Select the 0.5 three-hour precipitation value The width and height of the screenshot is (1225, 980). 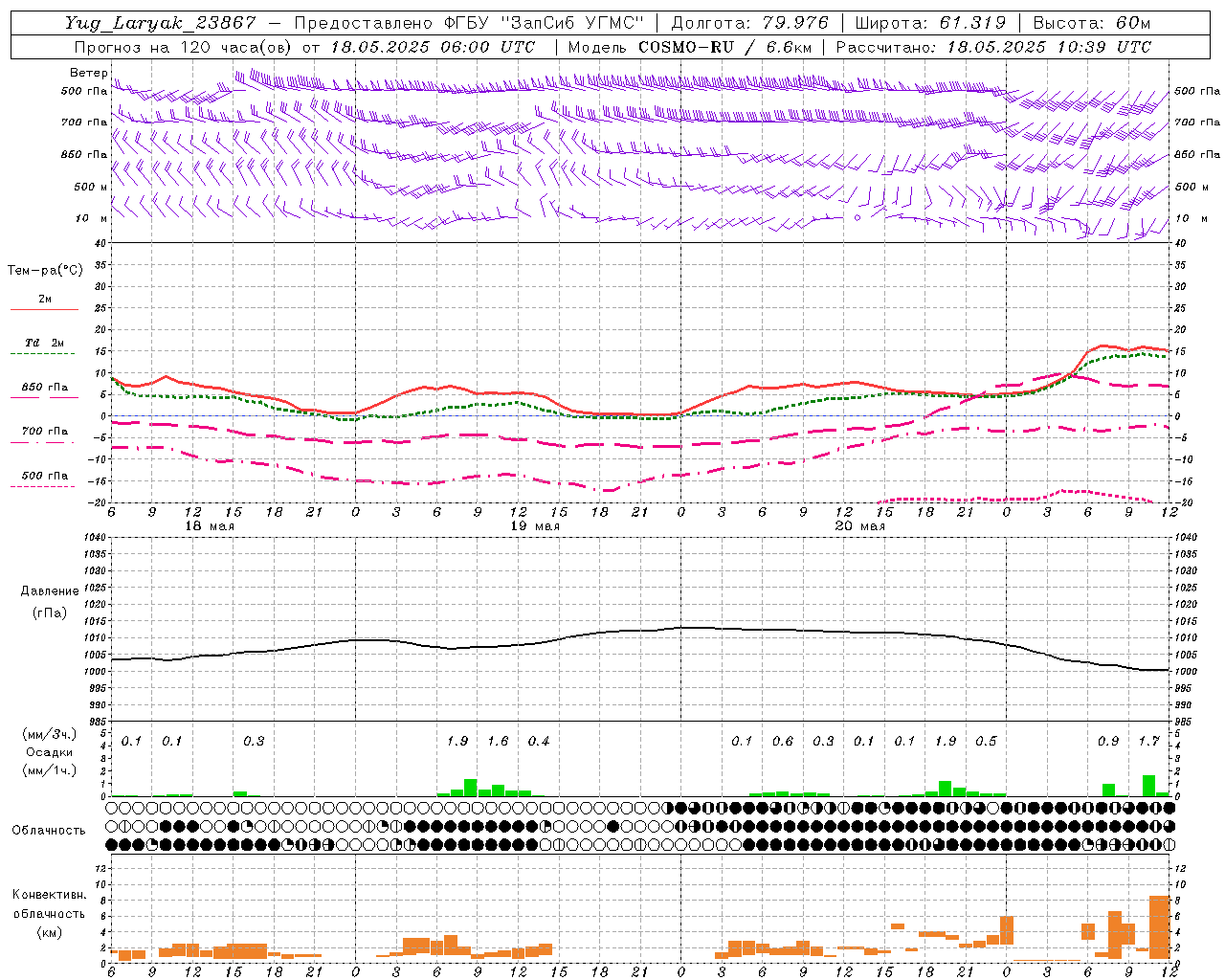click(x=986, y=741)
